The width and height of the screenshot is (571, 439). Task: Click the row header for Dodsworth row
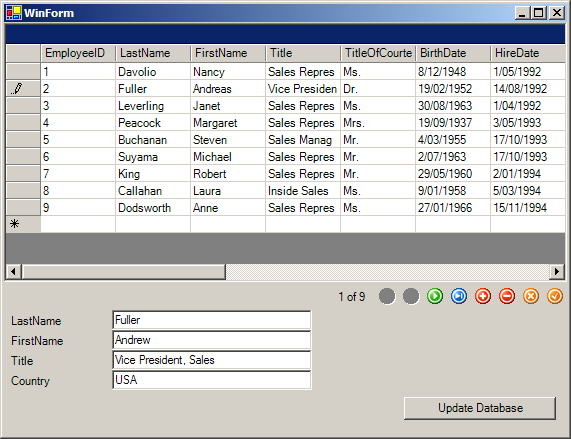click(x=23, y=207)
